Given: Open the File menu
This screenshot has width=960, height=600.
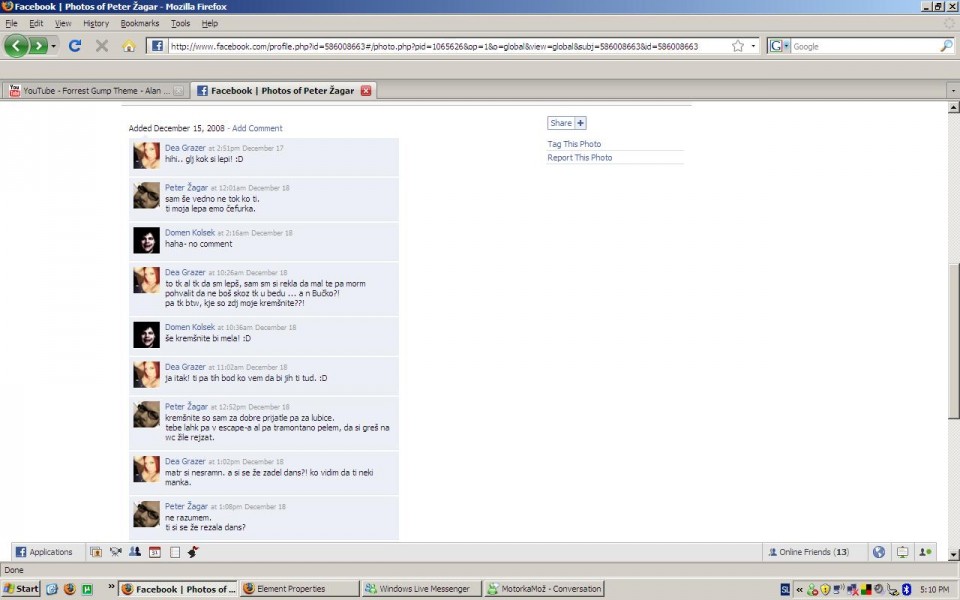Looking at the screenshot, I should coord(12,23).
